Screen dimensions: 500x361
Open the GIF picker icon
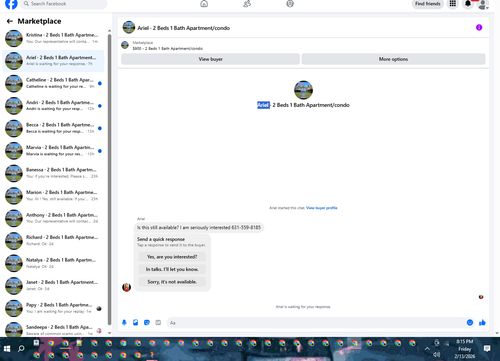pos(158,322)
